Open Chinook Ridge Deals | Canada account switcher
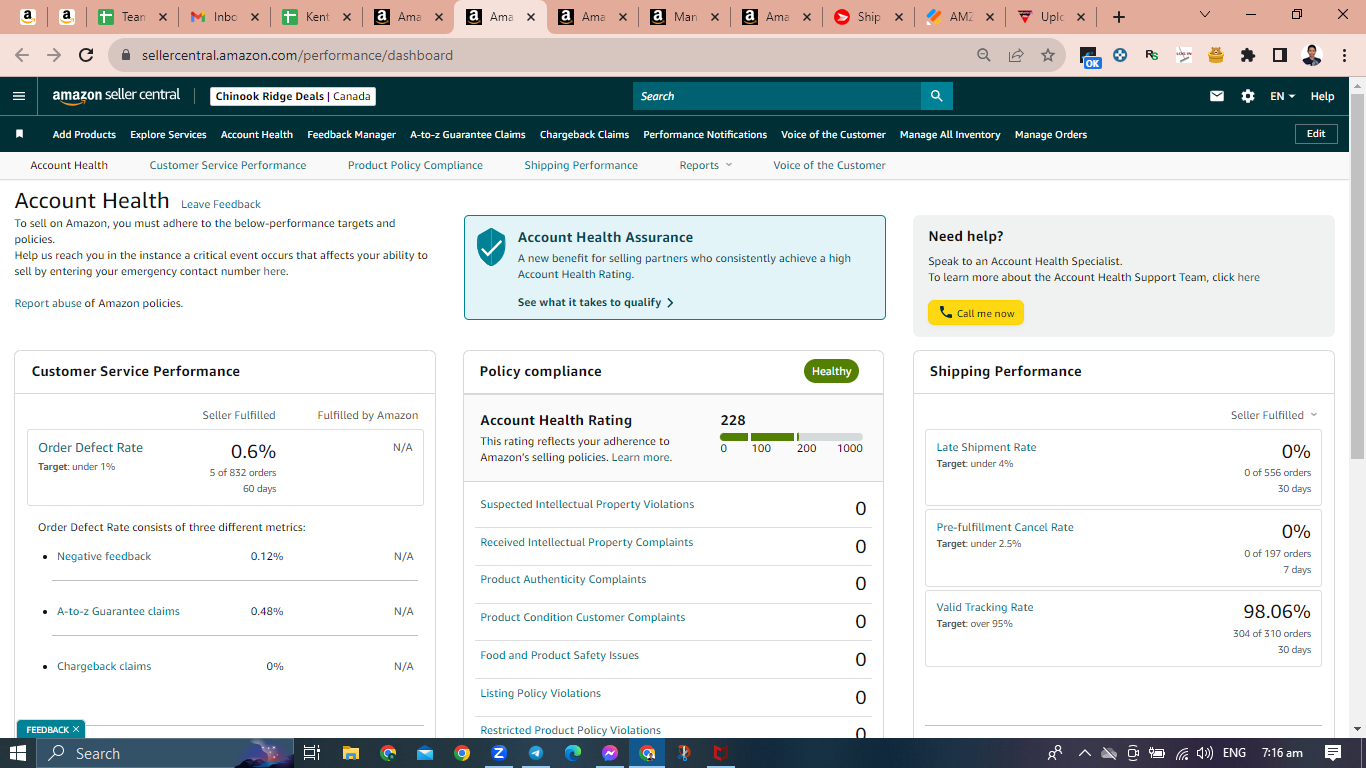This screenshot has width=1366, height=768. click(293, 96)
